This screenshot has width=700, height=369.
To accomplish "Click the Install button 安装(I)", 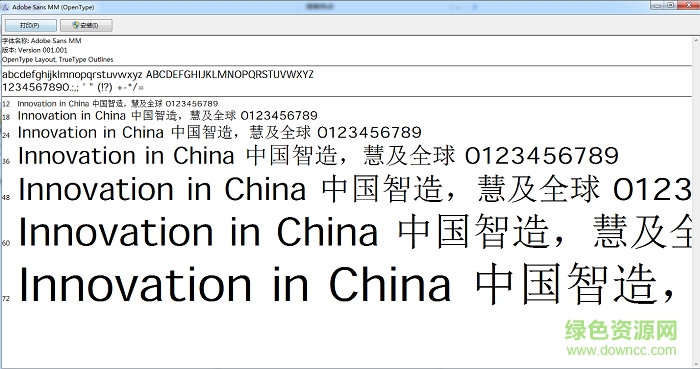I will [86, 25].
